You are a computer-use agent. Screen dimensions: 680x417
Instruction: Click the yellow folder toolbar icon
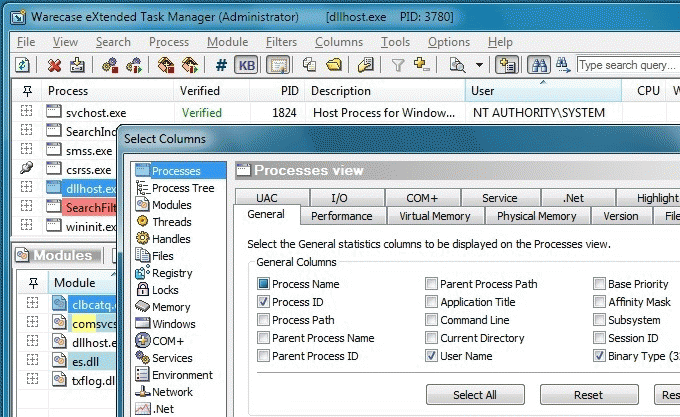tap(334, 65)
